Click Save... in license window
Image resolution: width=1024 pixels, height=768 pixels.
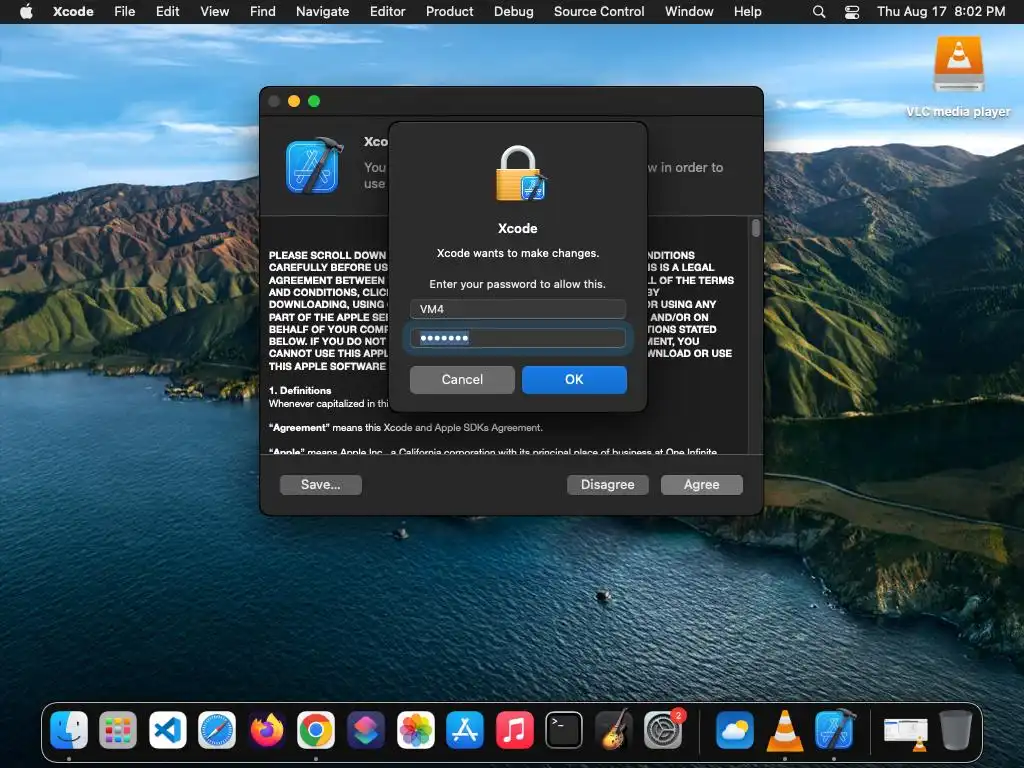[x=321, y=485]
